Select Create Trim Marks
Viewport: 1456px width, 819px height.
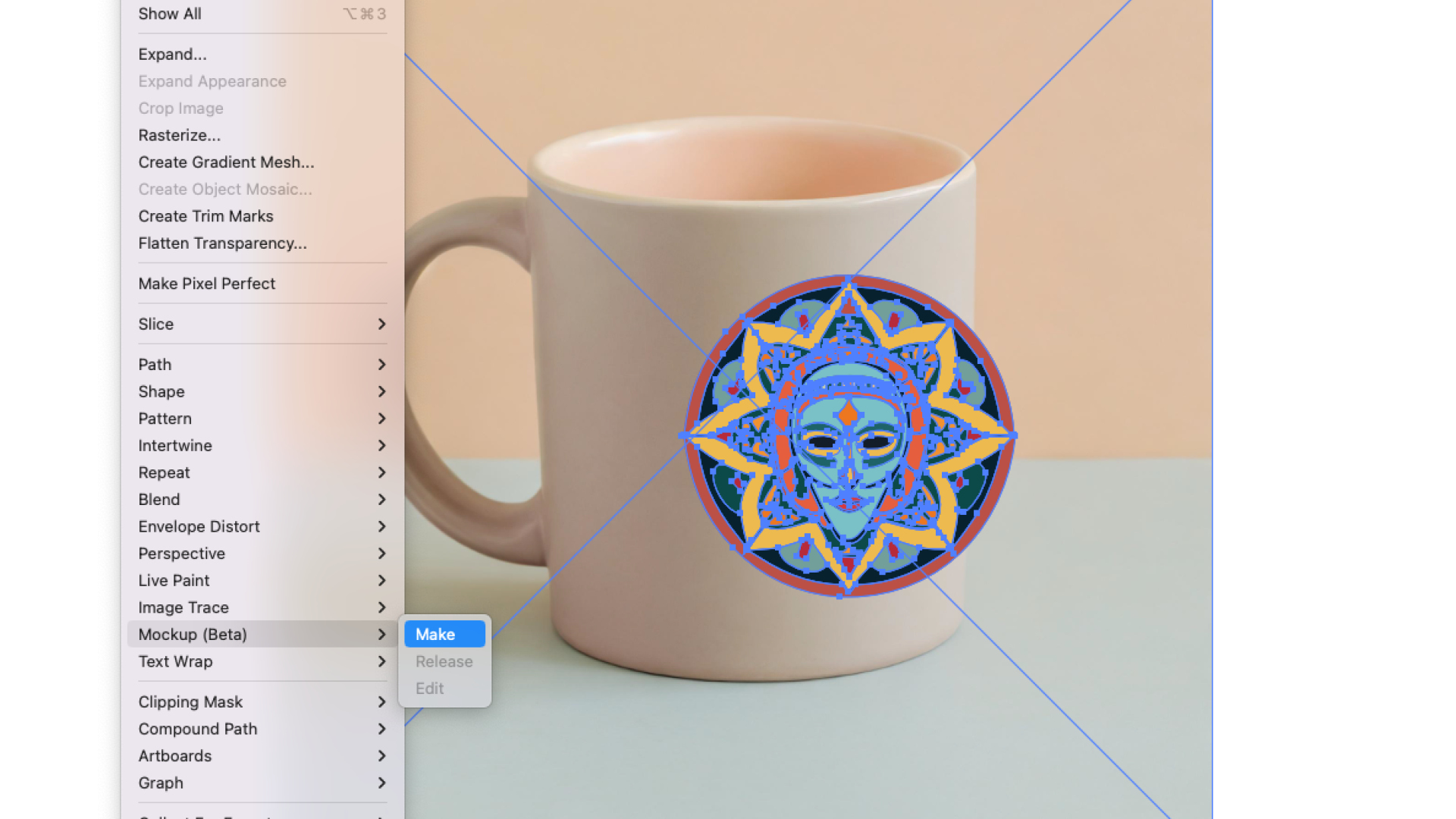tap(206, 216)
